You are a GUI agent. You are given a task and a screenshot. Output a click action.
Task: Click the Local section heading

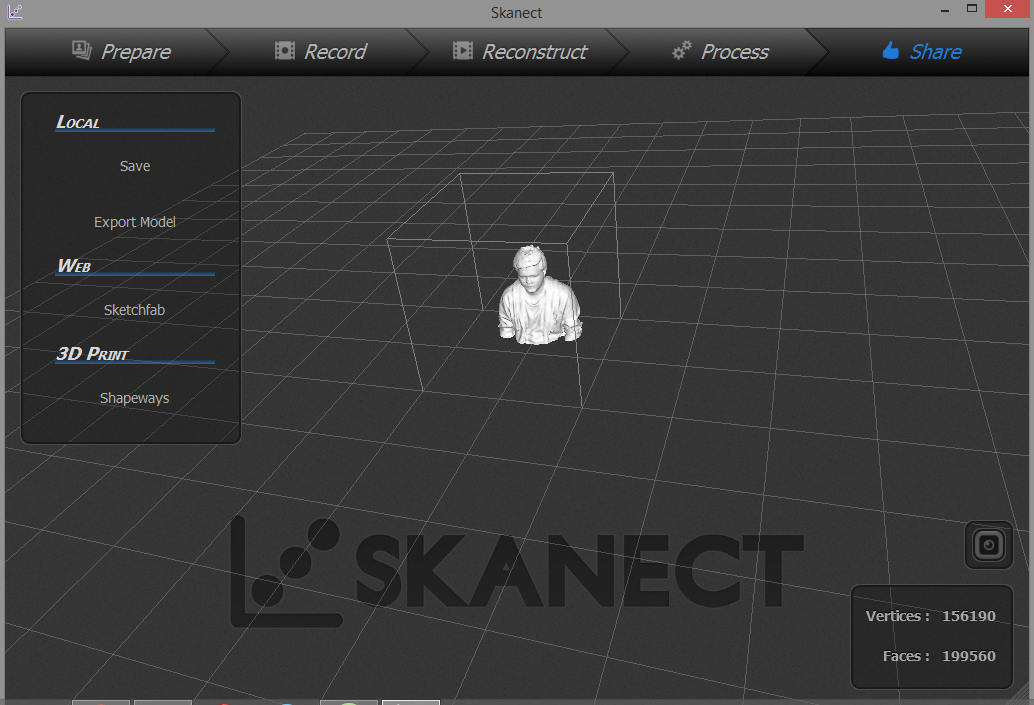(x=78, y=122)
